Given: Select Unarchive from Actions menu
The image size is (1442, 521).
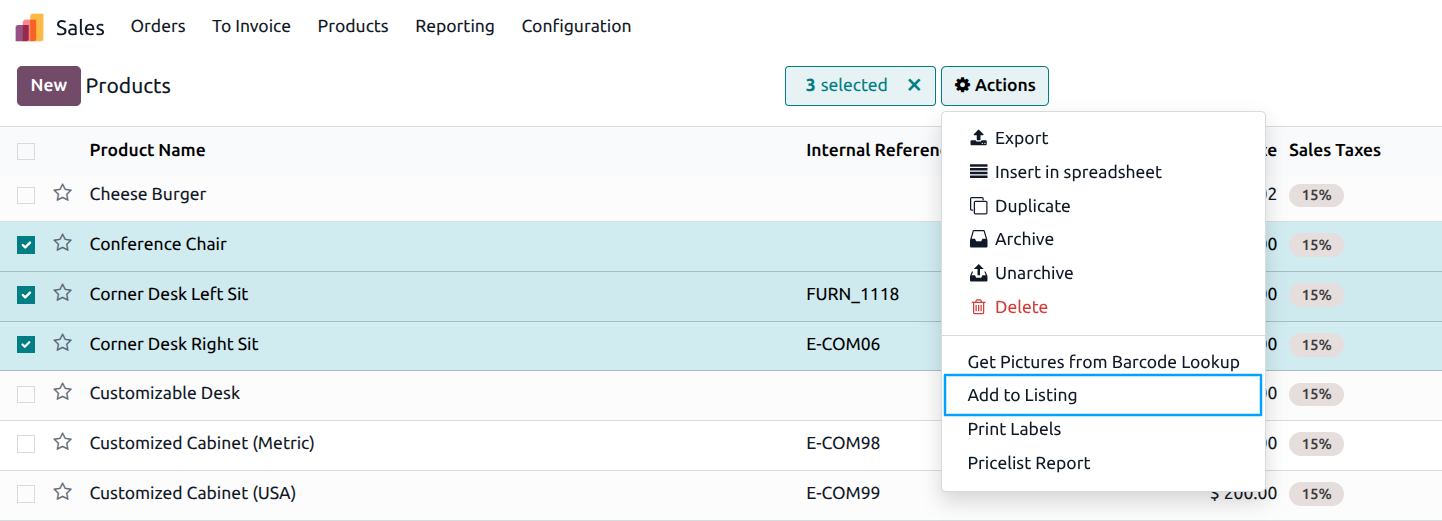Looking at the screenshot, I should (x=1104, y=273).
